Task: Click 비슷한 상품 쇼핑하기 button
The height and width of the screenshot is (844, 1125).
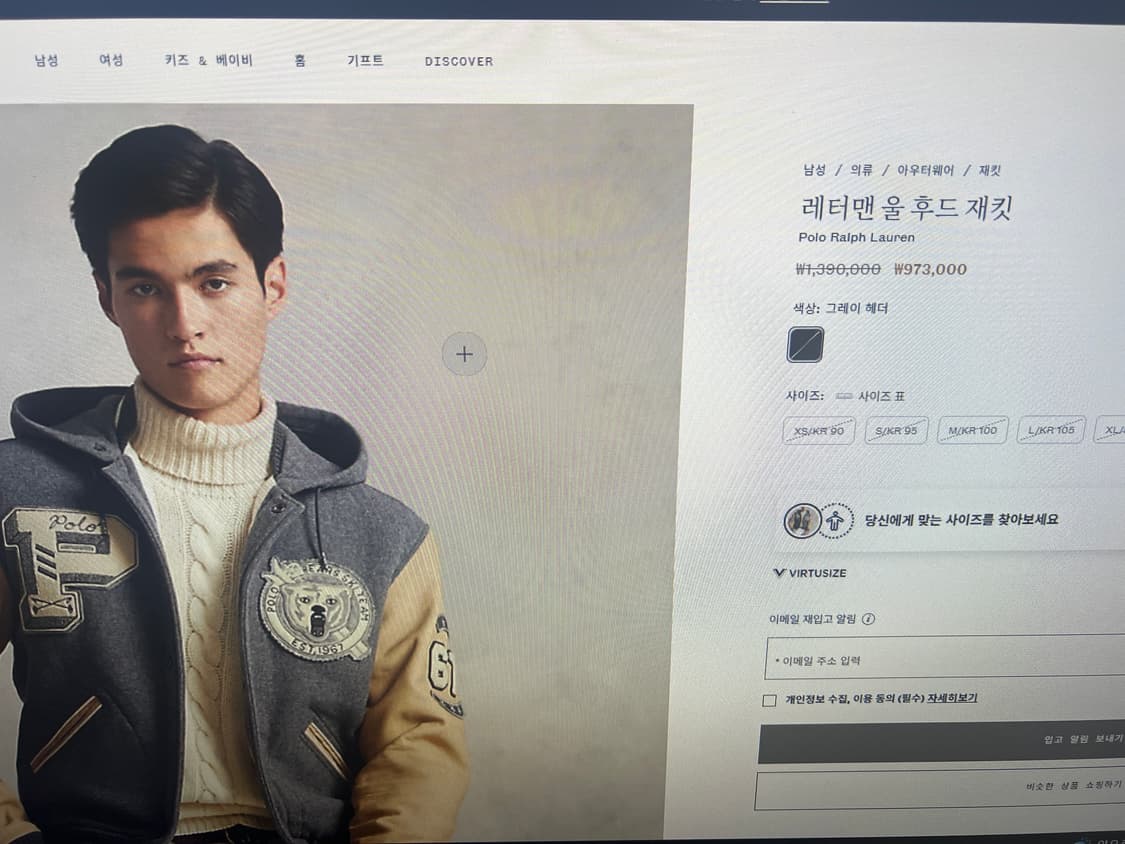Action: [940, 789]
